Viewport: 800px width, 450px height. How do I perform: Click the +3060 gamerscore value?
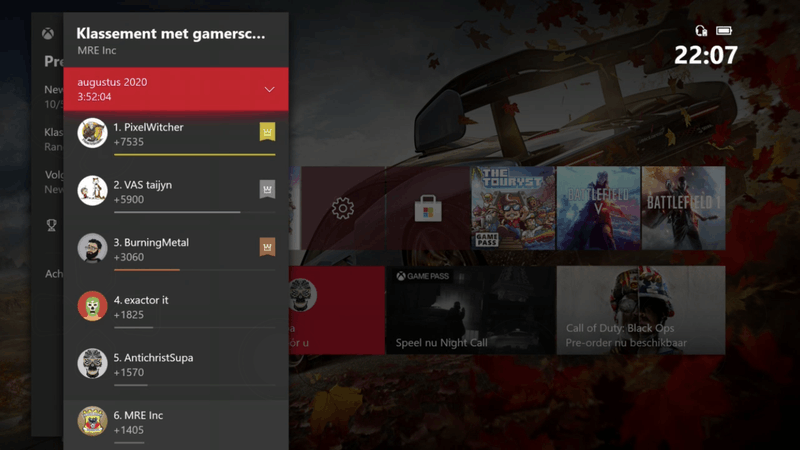coord(129,257)
